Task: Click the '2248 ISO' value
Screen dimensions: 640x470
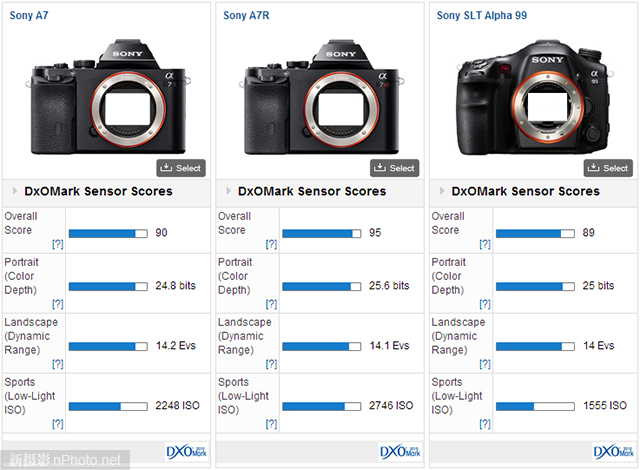Action: [x=178, y=406]
